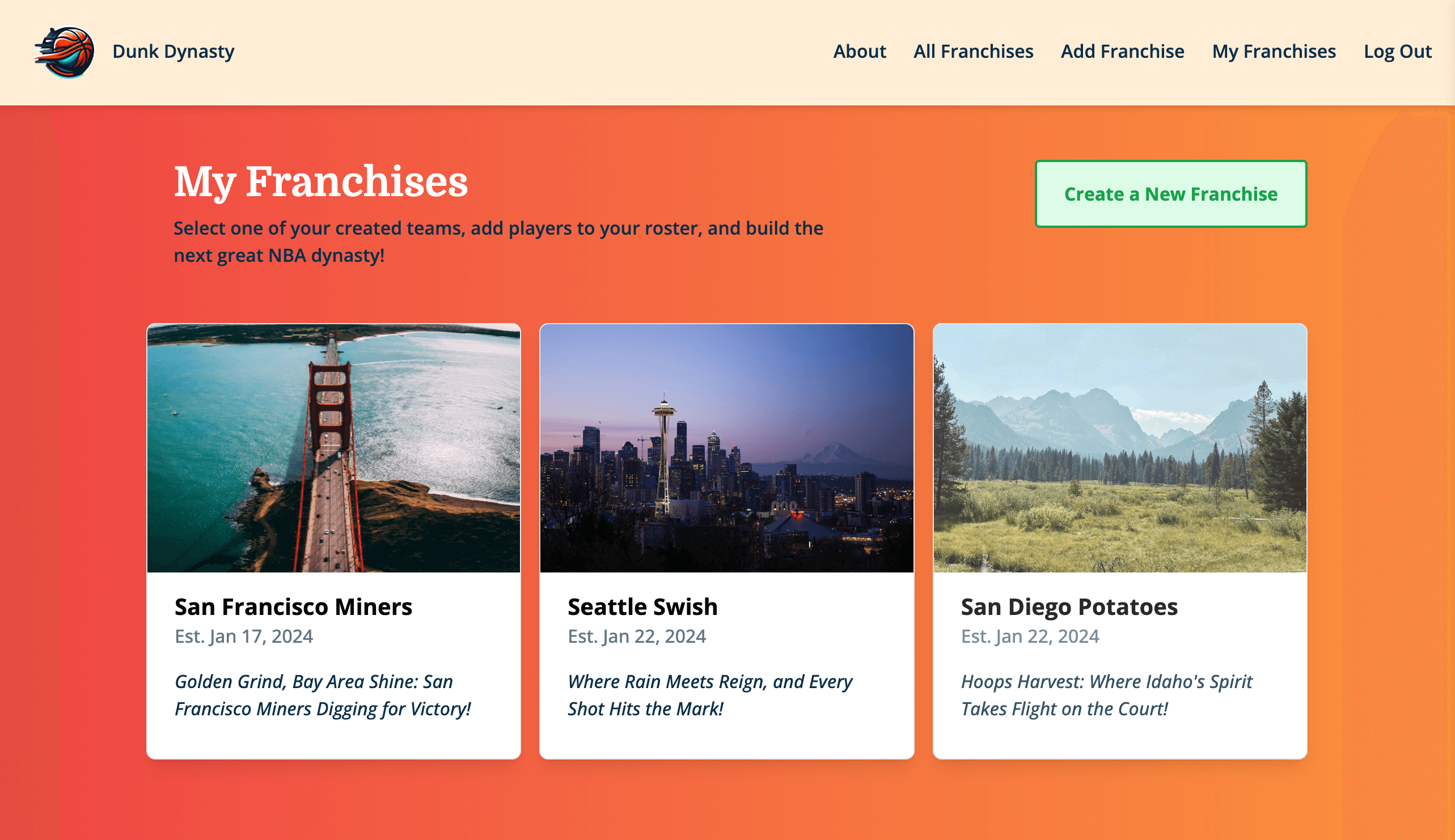Click the Select one of your created teams description

498,241
